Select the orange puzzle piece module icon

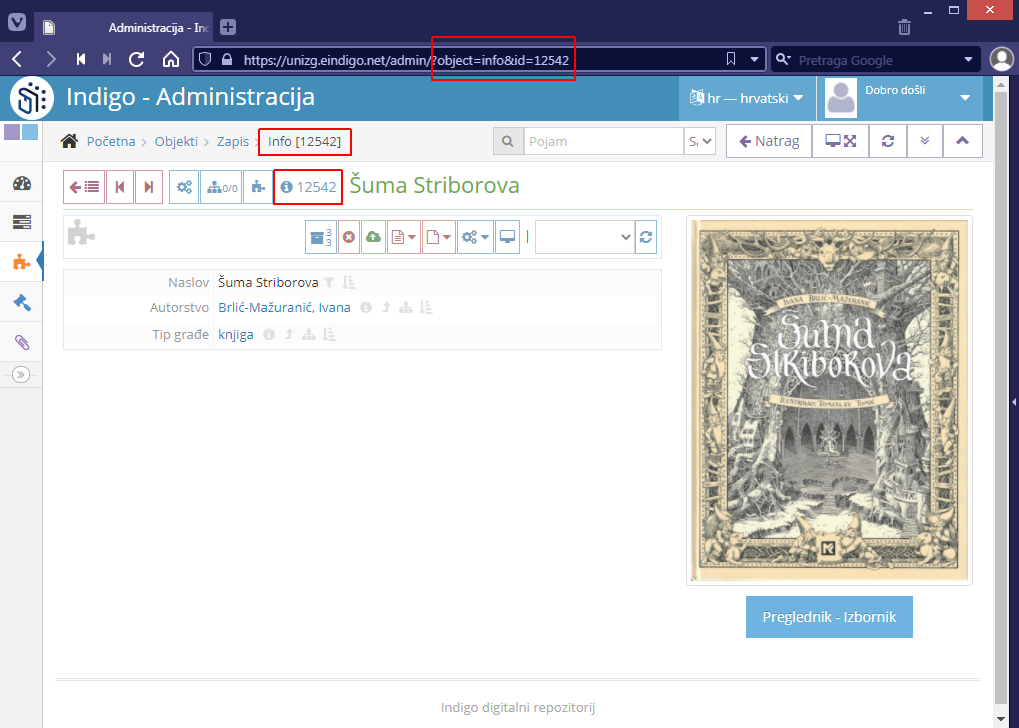click(x=20, y=261)
